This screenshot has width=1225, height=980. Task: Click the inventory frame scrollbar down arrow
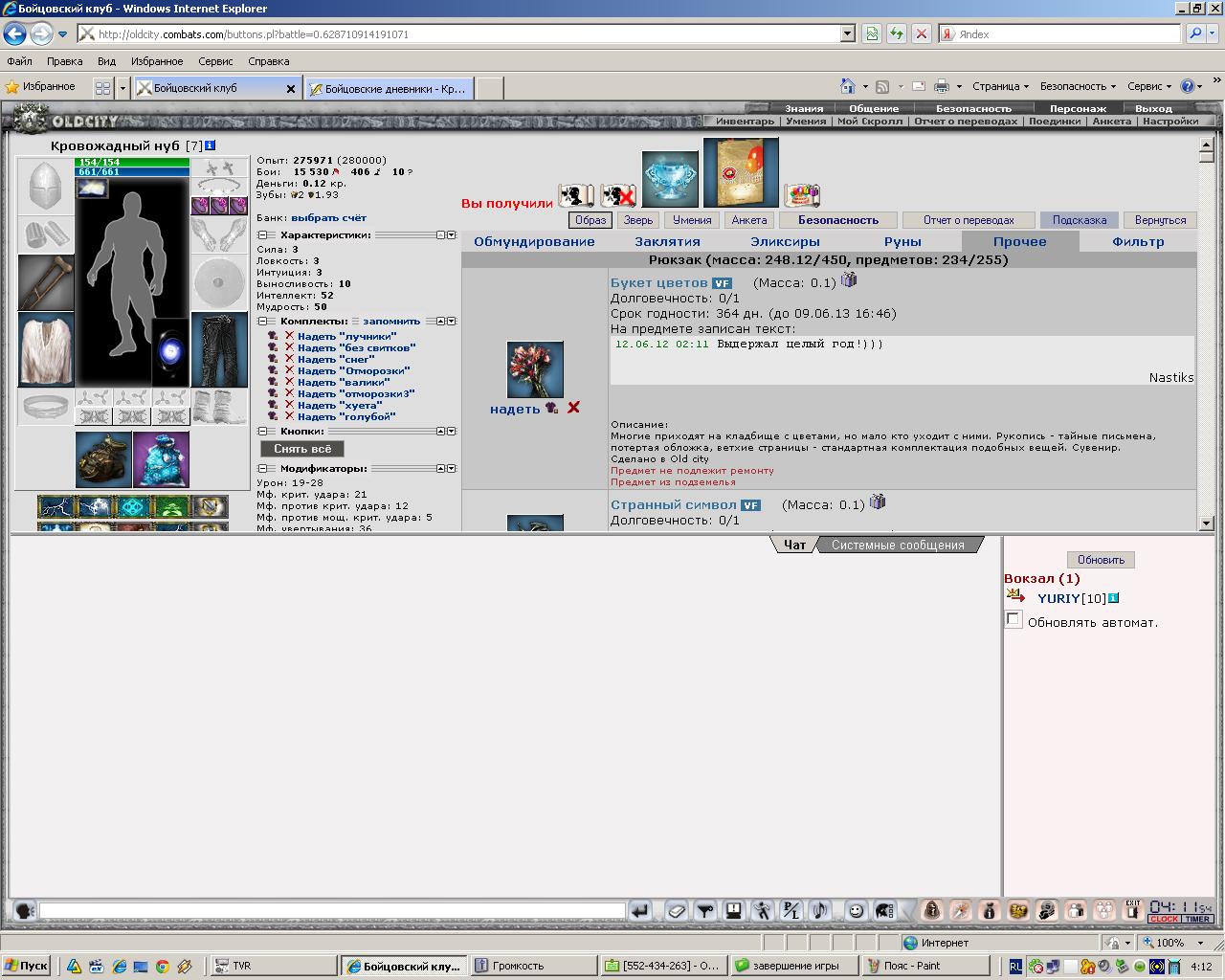tap(1206, 523)
